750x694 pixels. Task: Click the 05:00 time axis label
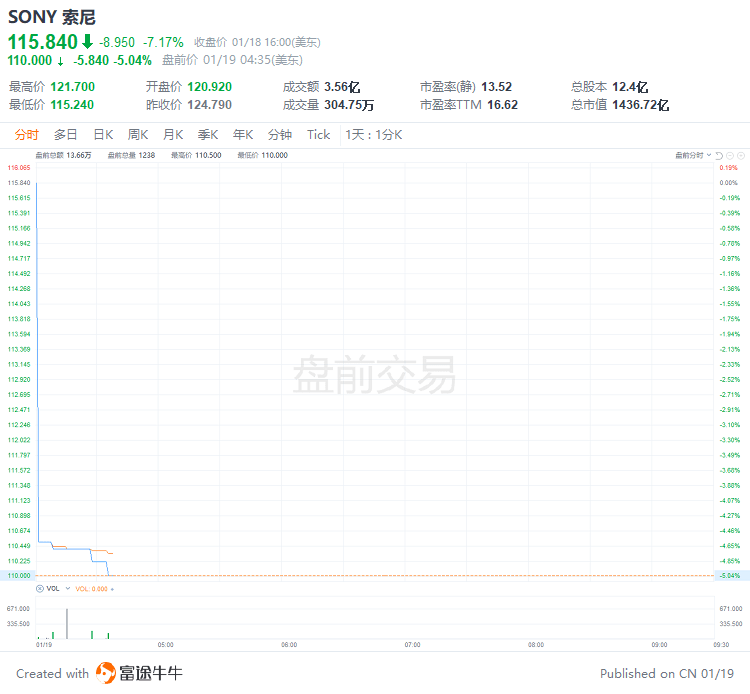point(165,645)
